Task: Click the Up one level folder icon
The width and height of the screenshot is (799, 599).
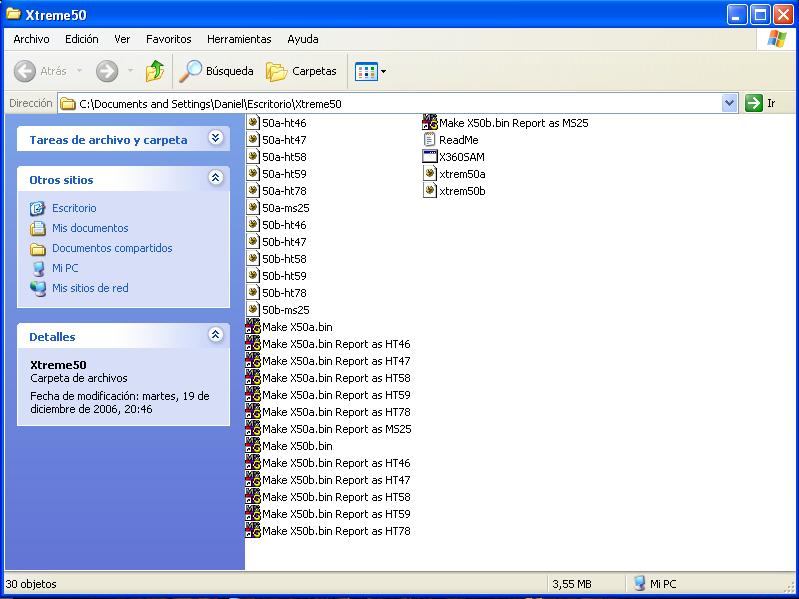Action: click(154, 71)
